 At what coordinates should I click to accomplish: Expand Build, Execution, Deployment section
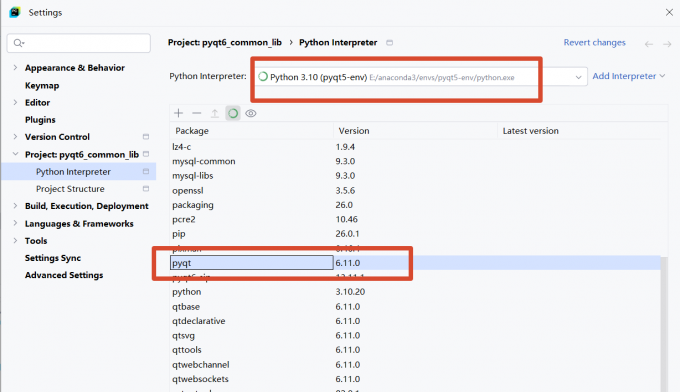[15, 206]
